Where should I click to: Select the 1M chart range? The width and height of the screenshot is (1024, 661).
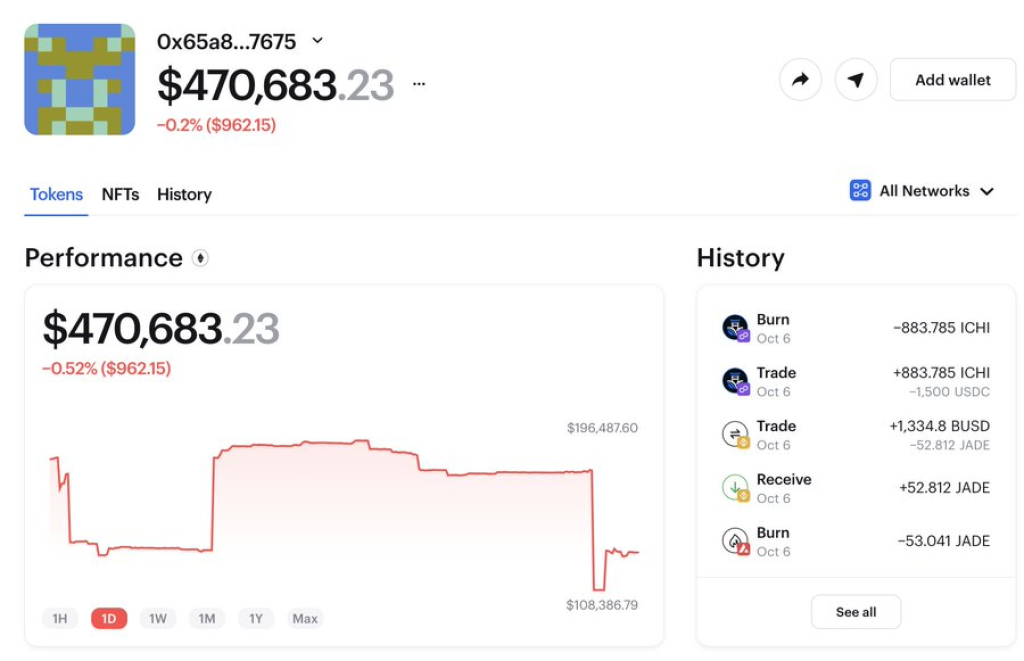click(207, 619)
